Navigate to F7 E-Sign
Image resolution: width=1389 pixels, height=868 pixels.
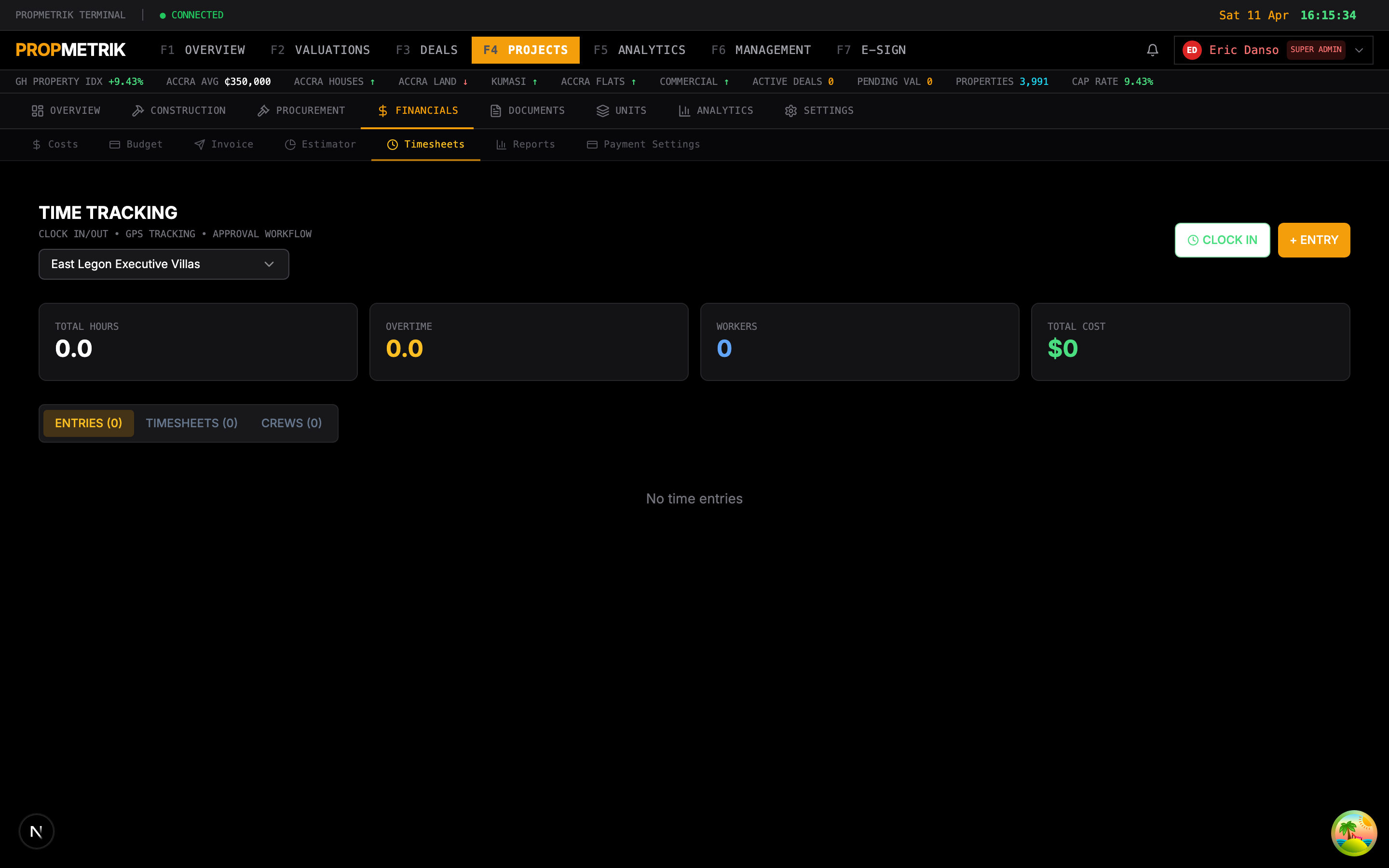click(x=872, y=50)
